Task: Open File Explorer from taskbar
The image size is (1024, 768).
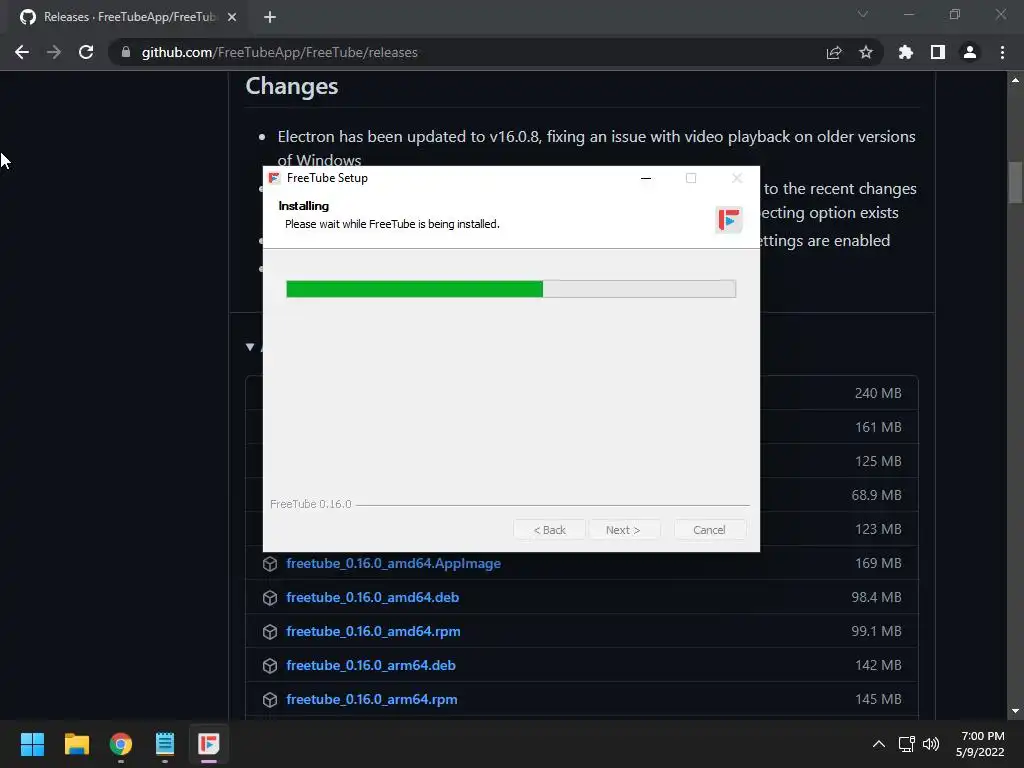Action: (76, 744)
